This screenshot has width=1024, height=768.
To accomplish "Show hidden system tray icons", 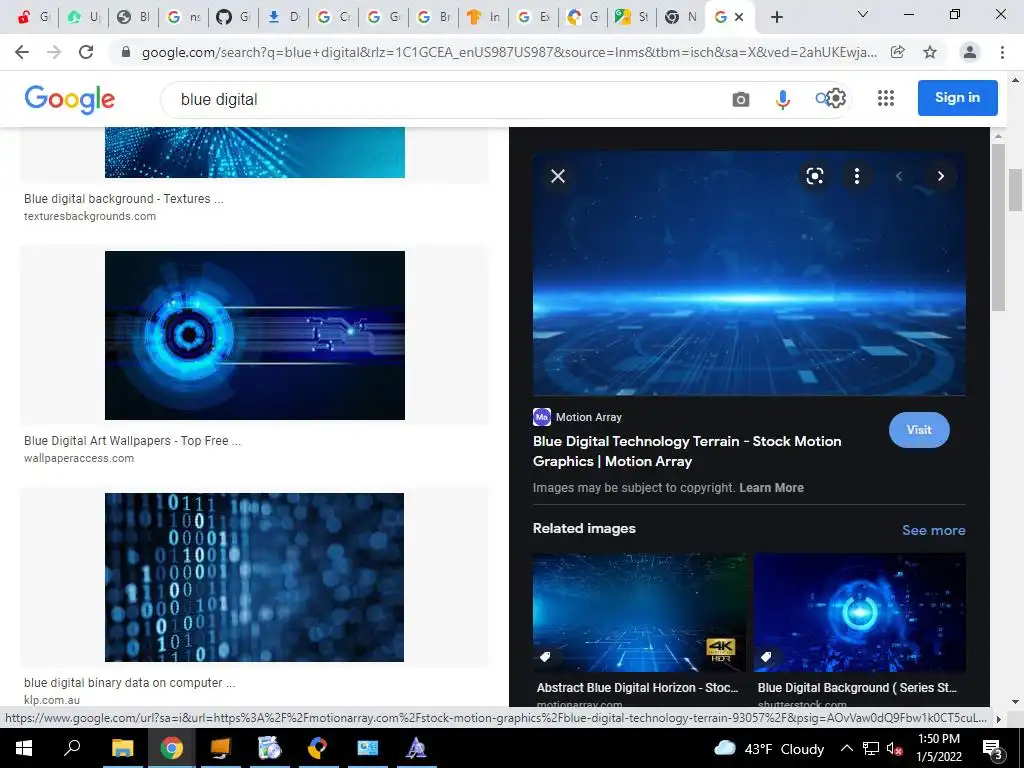I will click(846, 748).
